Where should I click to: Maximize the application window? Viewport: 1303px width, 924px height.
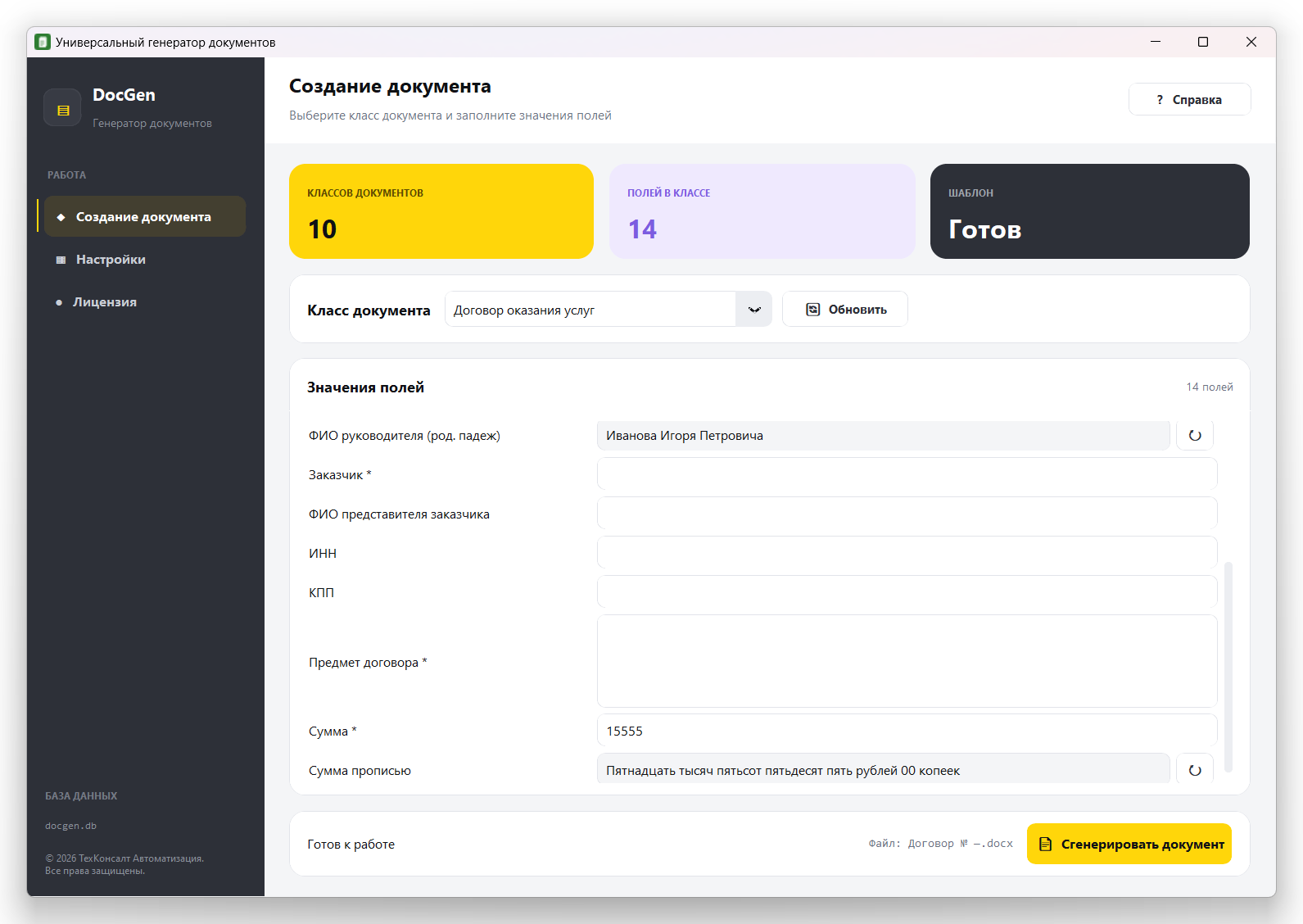pyautogui.click(x=1203, y=42)
